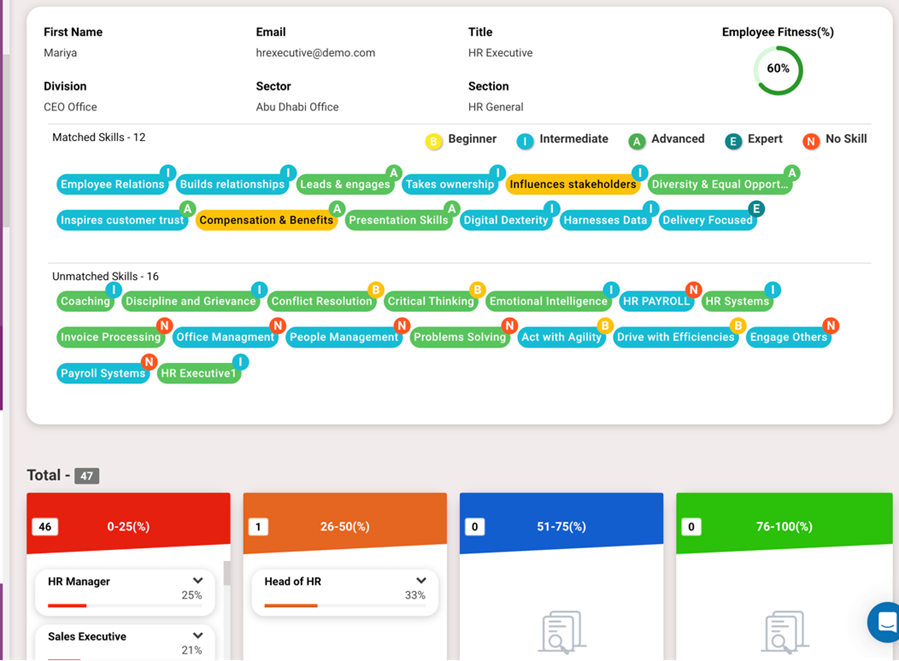Click the Compensation & Benefits skill tag
899x661 pixels.
(266, 220)
